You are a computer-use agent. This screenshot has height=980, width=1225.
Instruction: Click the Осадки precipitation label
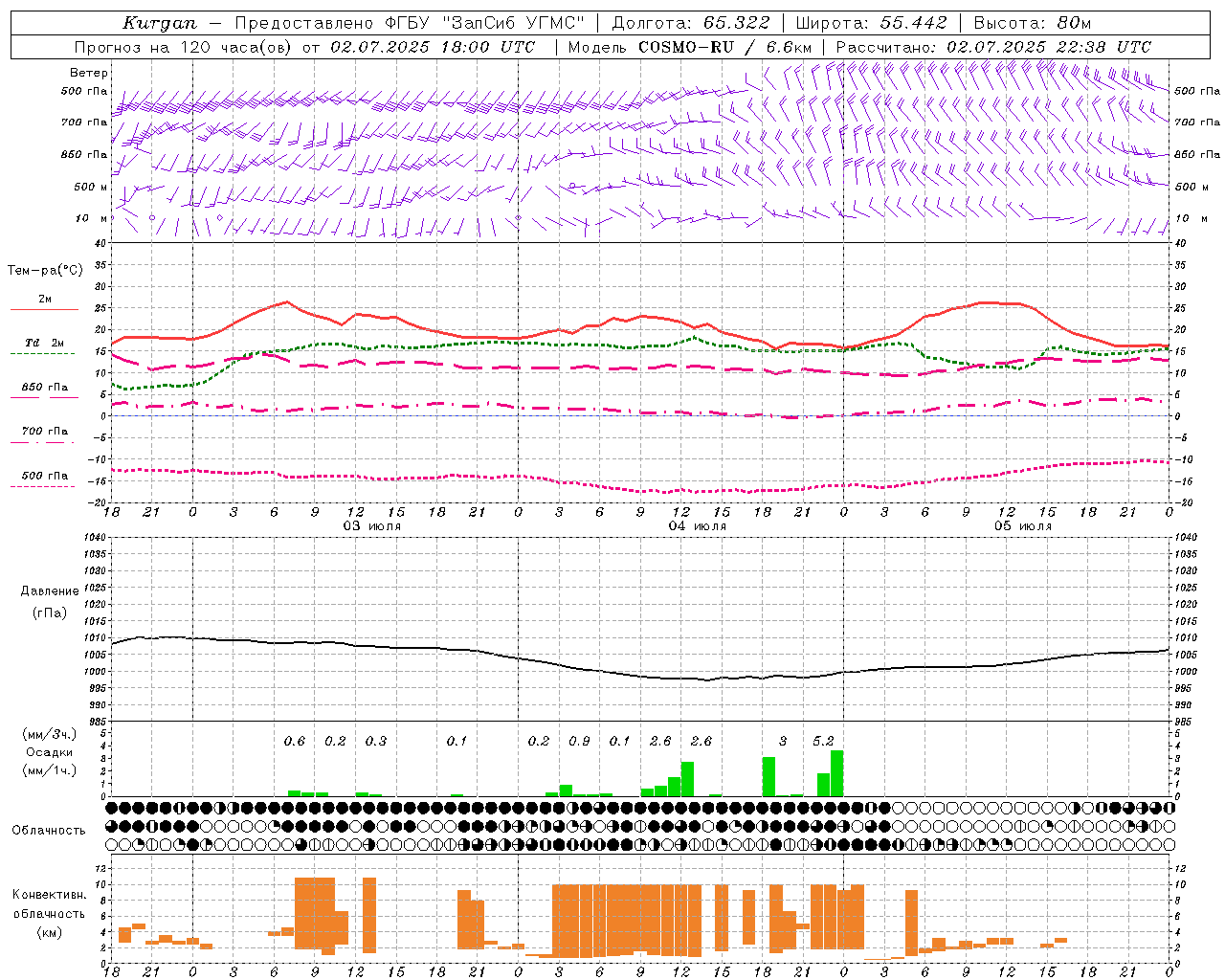coord(49,752)
